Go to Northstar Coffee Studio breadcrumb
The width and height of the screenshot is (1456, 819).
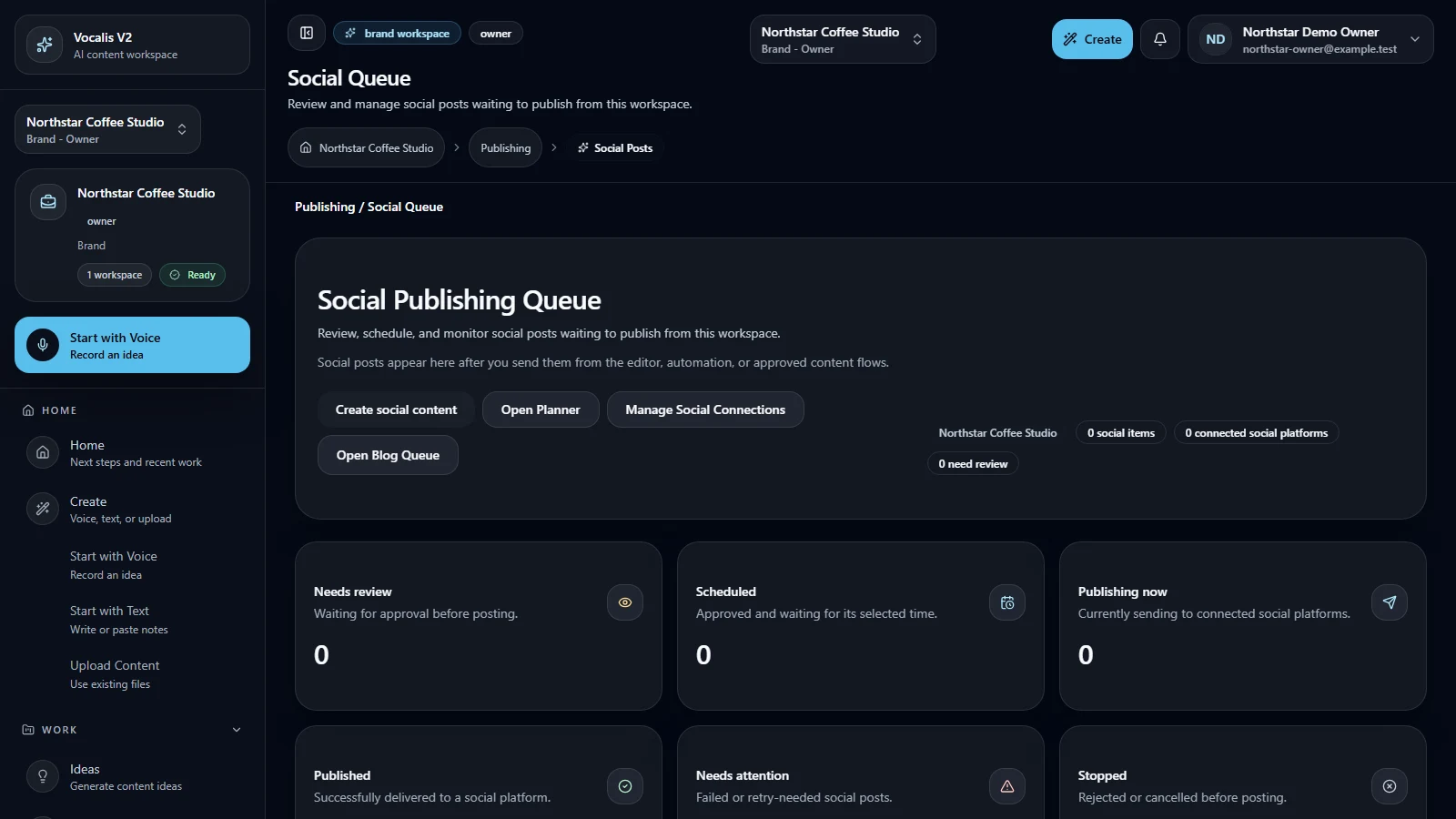(x=366, y=147)
